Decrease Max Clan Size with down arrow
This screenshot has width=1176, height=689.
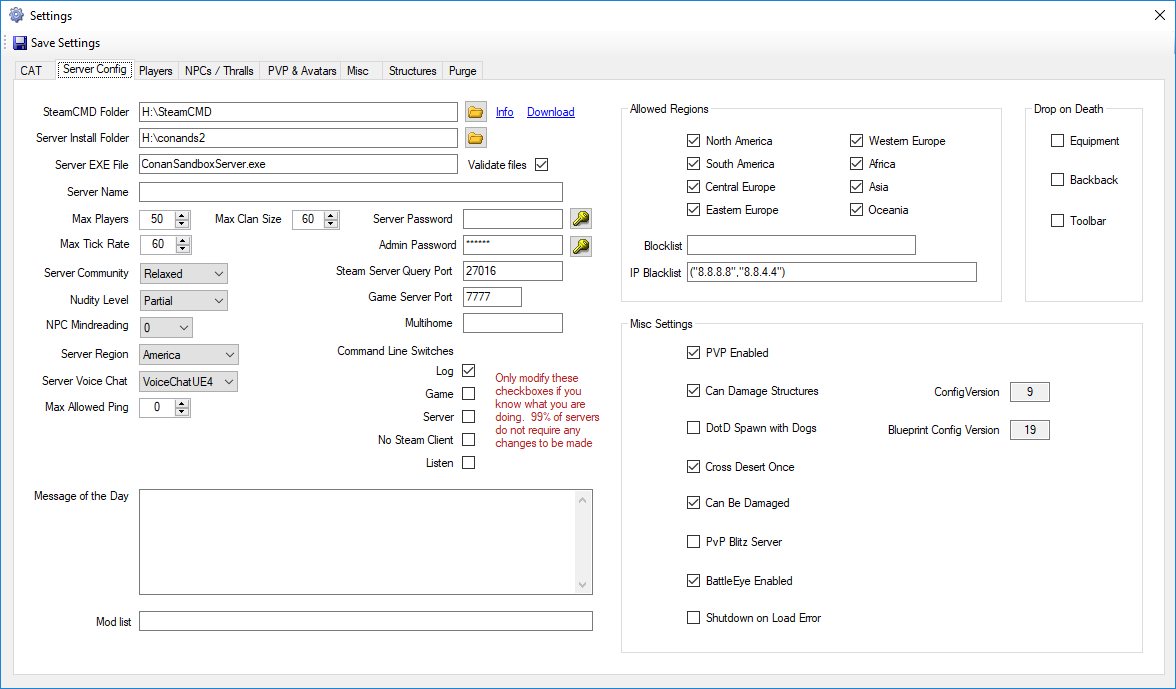332,224
